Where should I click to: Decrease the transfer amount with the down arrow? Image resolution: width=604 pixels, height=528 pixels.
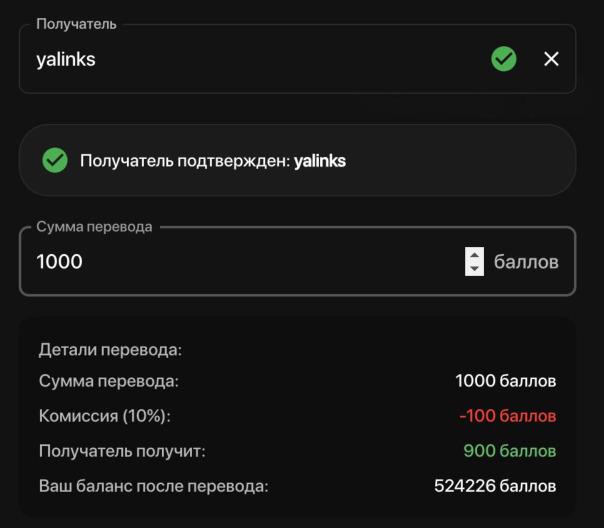click(x=474, y=269)
